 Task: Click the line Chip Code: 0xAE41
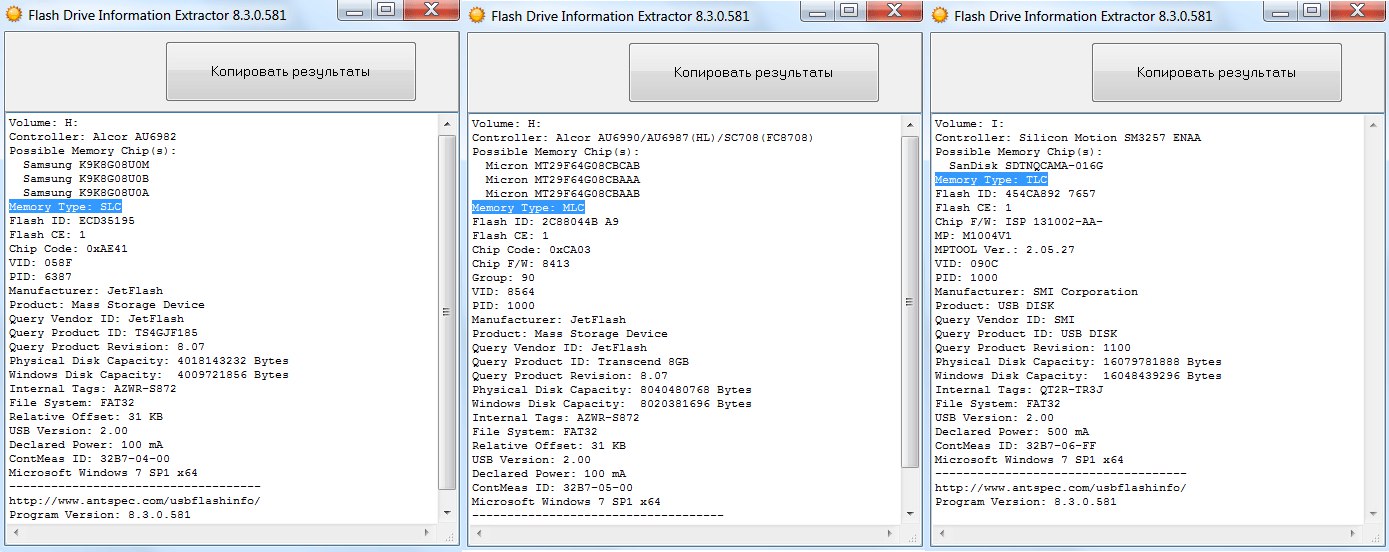pyautogui.click(x=68, y=248)
